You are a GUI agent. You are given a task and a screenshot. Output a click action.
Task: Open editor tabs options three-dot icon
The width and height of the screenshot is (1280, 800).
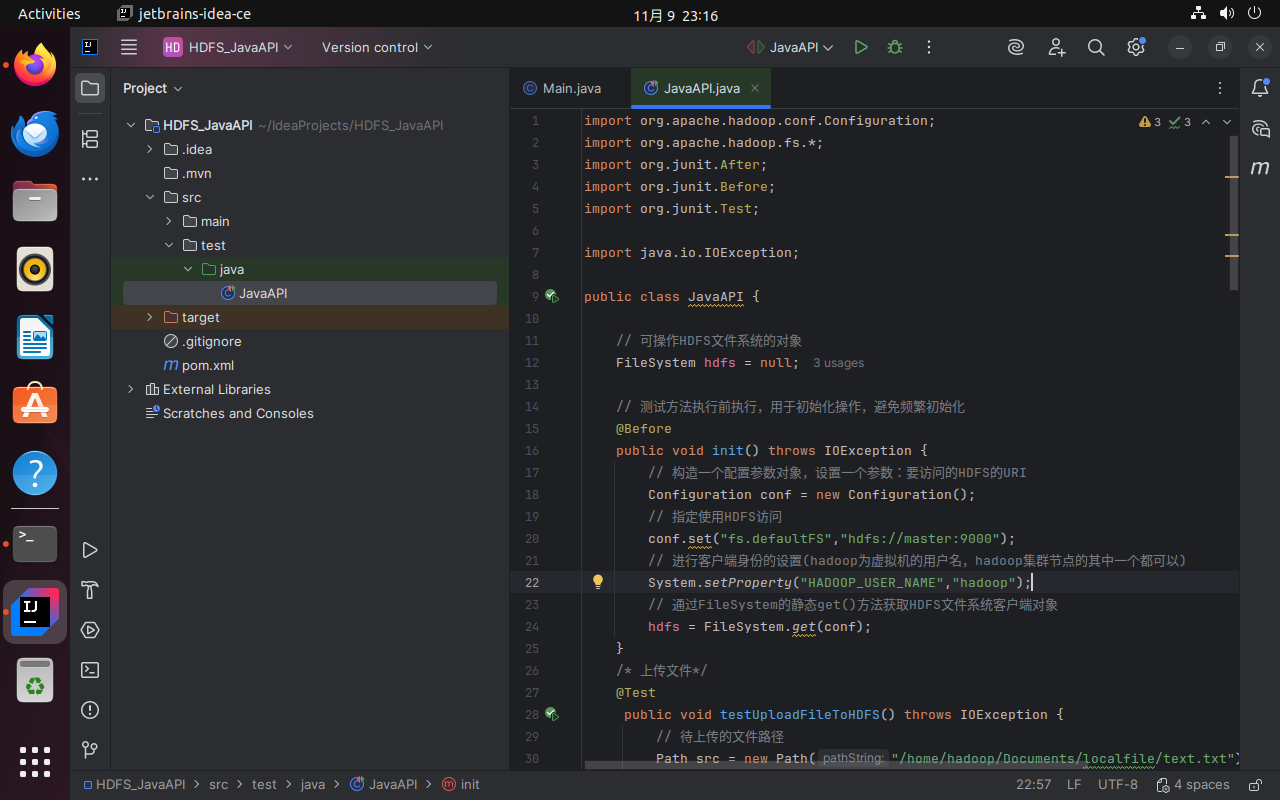point(1220,88)
